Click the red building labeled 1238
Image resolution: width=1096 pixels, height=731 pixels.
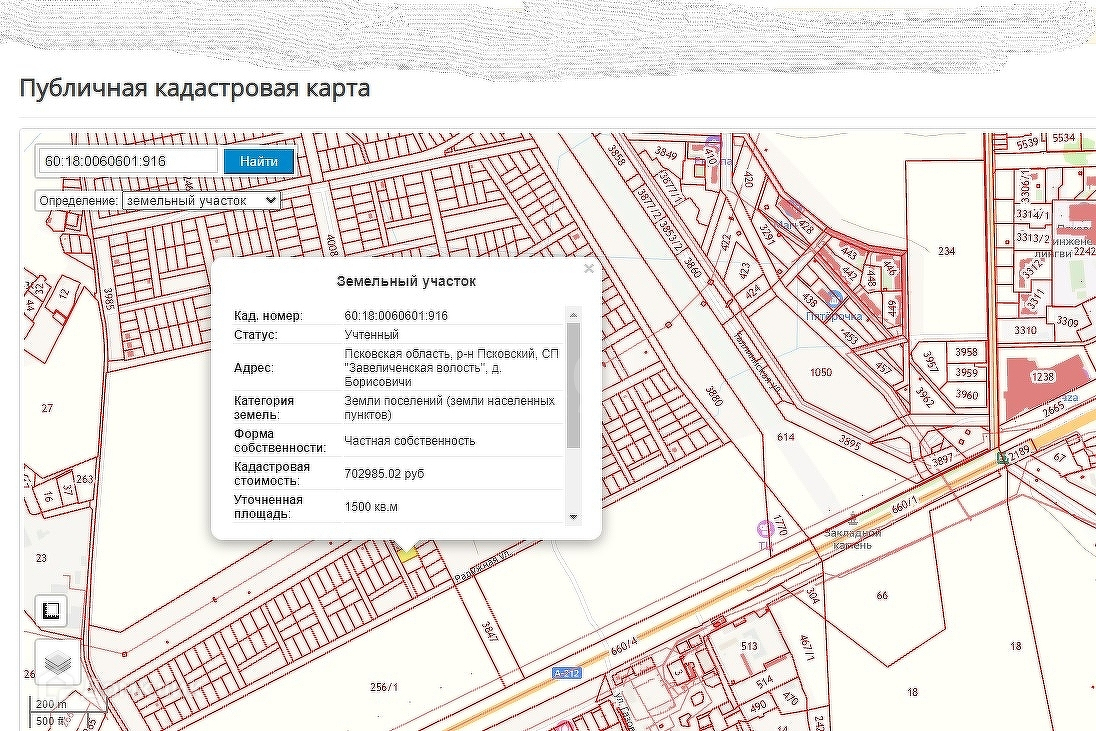click(1043, 378)
